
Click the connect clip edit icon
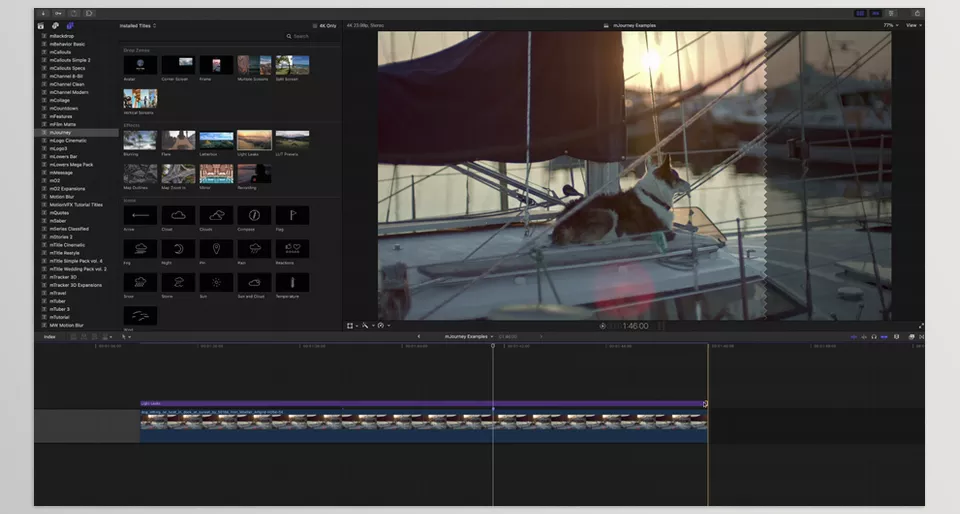73,337
